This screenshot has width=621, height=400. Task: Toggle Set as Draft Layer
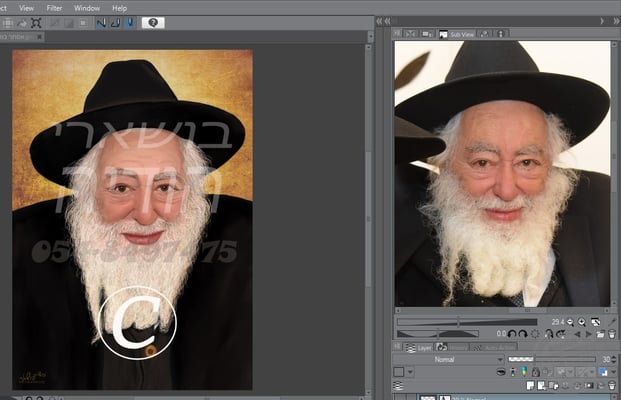(524, 372)
